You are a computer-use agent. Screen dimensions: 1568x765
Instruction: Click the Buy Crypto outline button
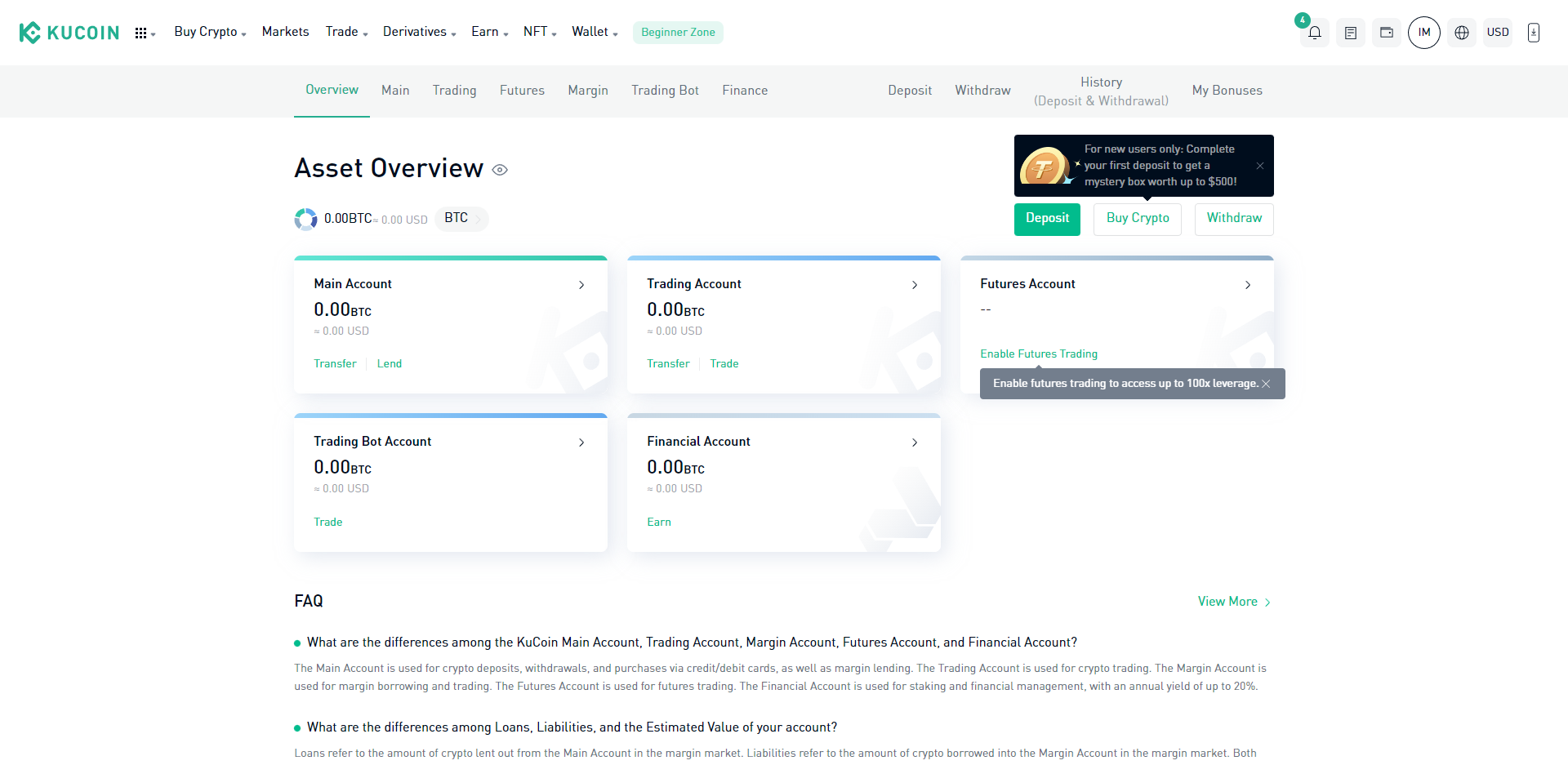[x=1138, y=219]
